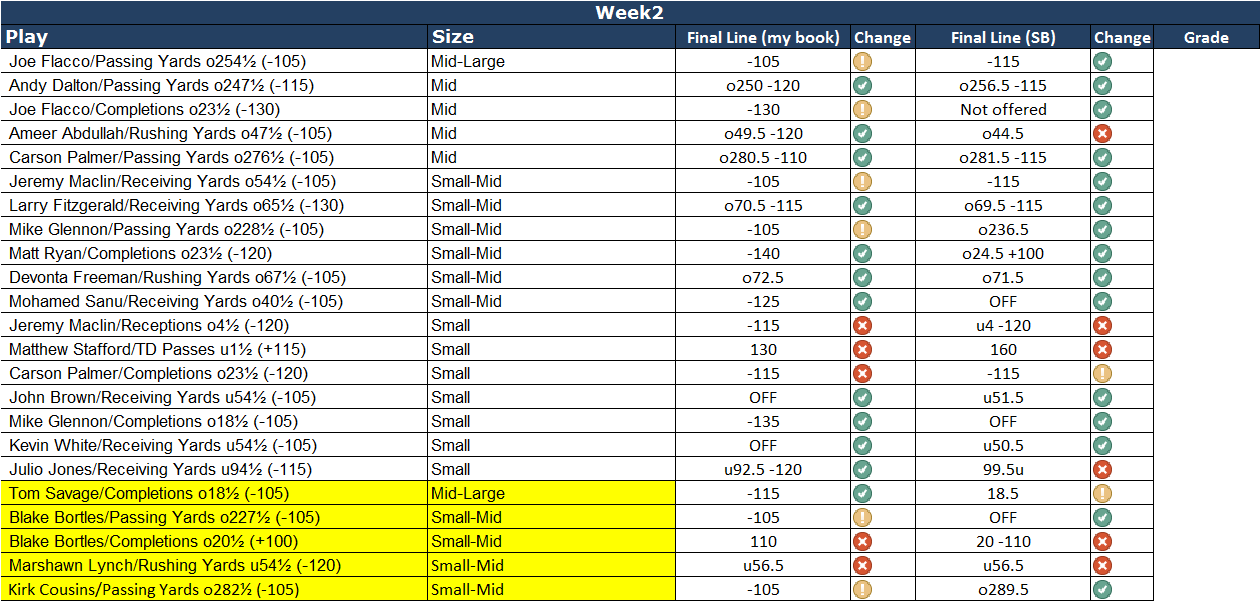Click the green check in Mohamed Sanu SB Change column
Viewport: 1260px width, 601px height.
click(x=1102, y=301)
